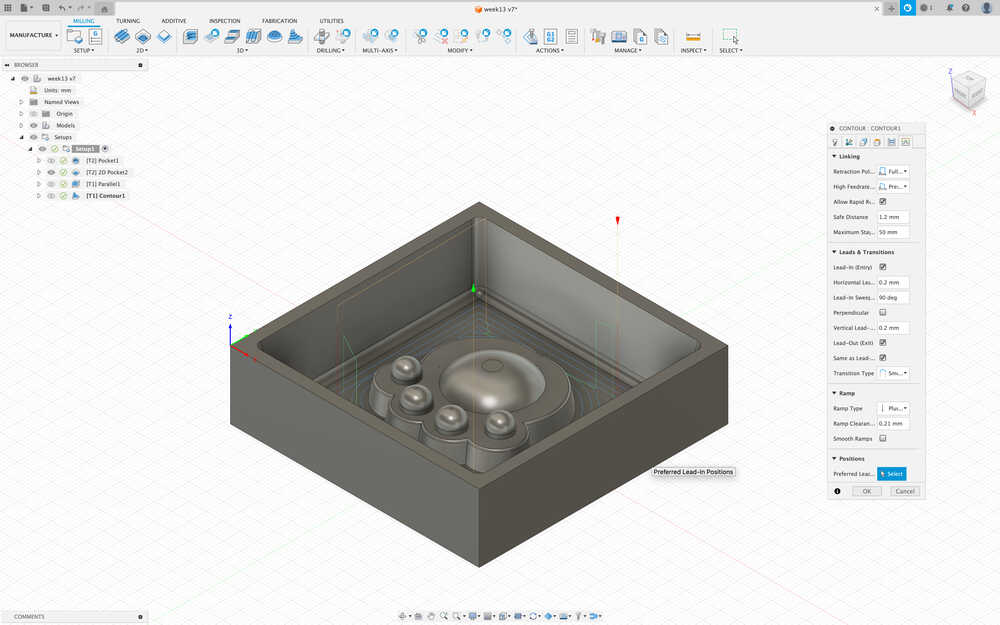Click the Post Process G1 G2 icon
This screenshot has width=1000, height=625.
point(550,36)
